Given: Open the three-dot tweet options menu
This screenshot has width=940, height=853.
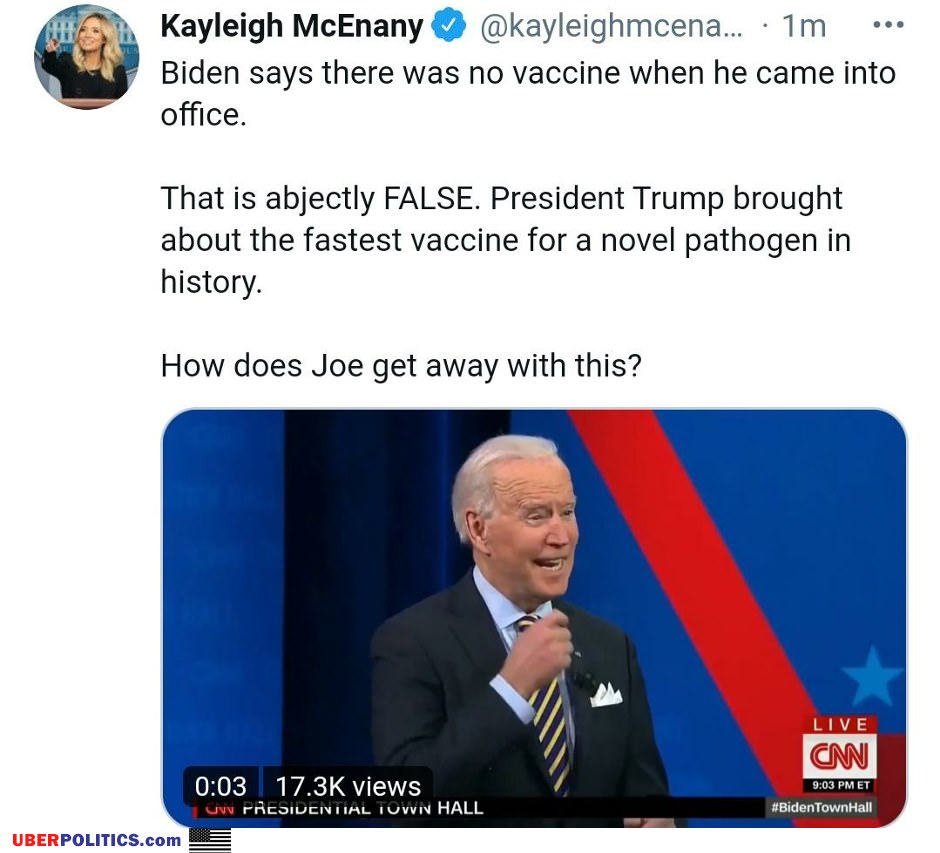Looking at the screenshot, I should (x=888, y=25).
